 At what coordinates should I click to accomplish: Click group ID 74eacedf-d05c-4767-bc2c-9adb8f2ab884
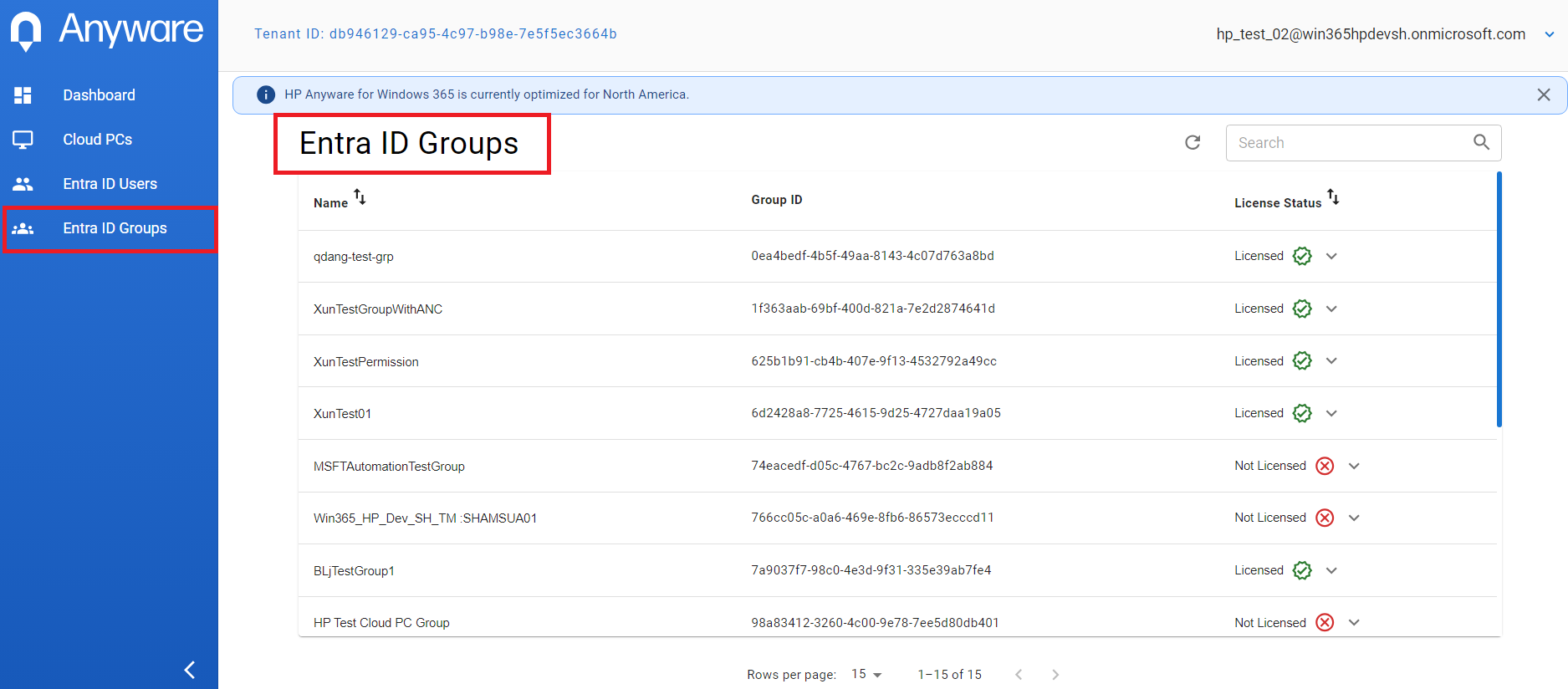click(872, 466)
